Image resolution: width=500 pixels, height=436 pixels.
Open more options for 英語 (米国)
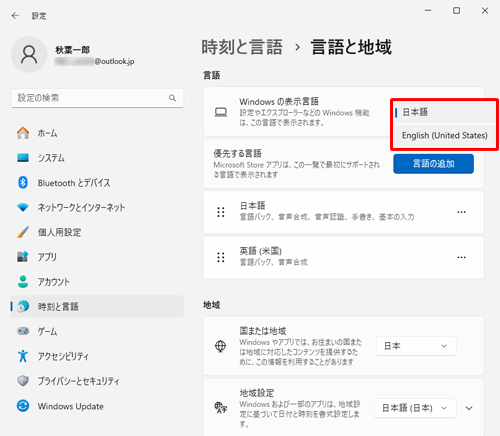461,257
